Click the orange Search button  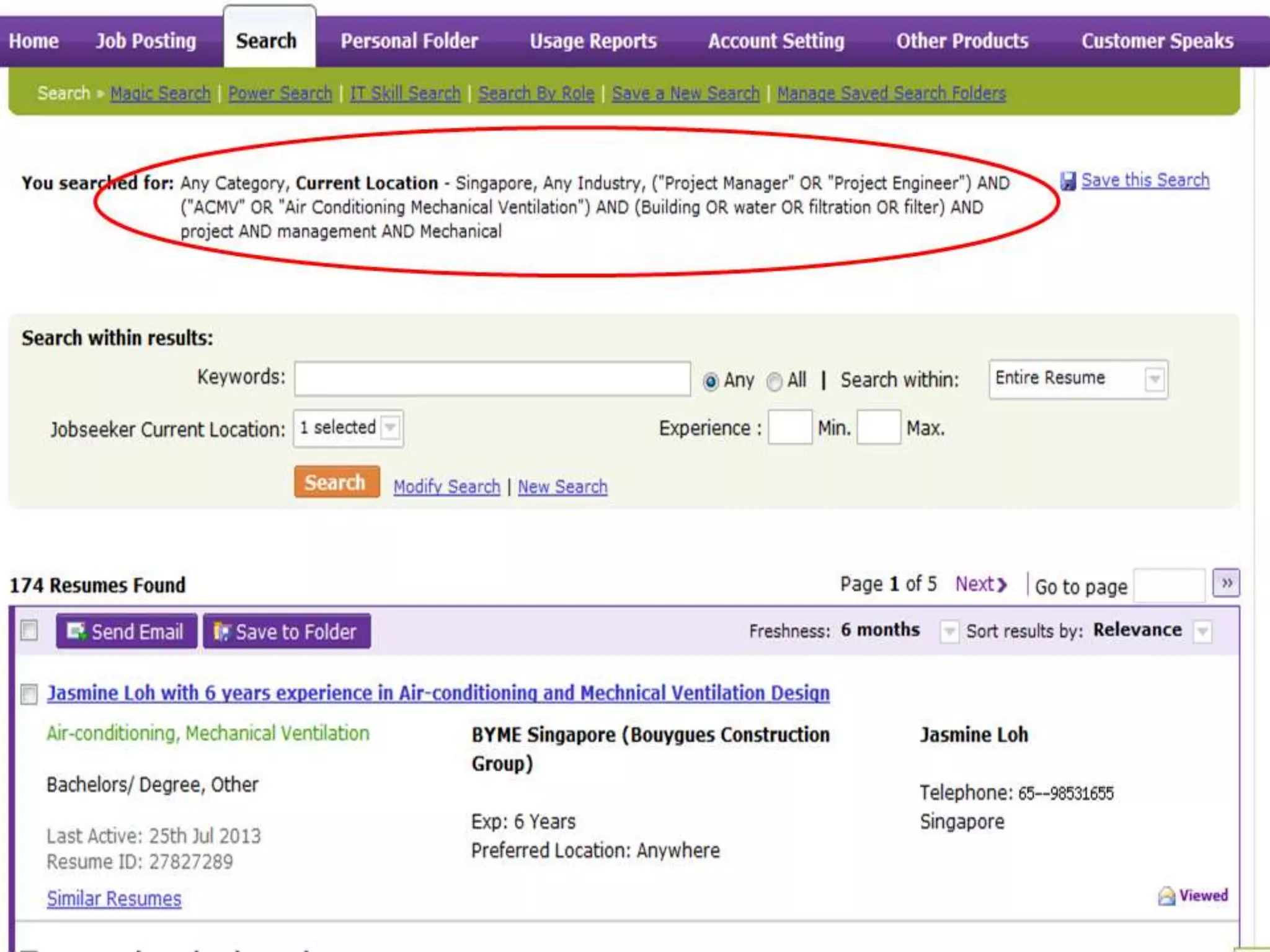[336, 482]
